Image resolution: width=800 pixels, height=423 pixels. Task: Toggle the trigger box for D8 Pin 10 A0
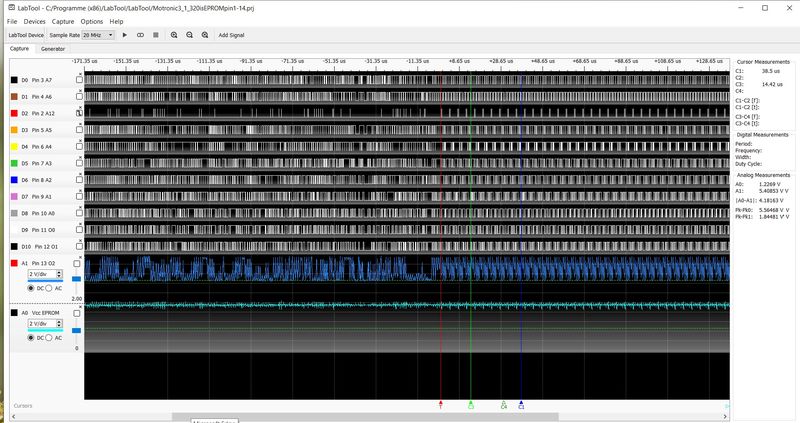(79, 213)
